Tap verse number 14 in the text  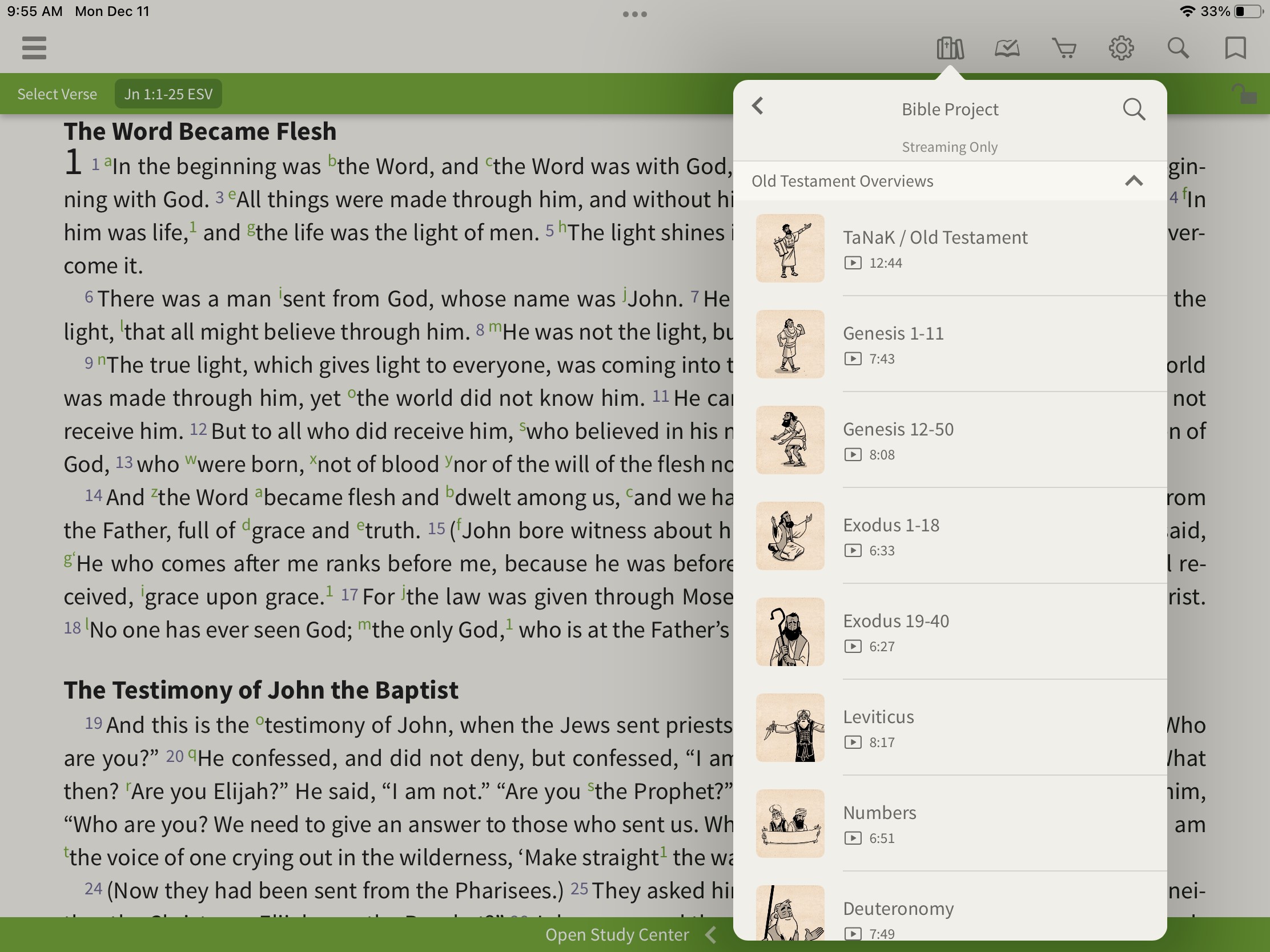(x=94, y=495)
